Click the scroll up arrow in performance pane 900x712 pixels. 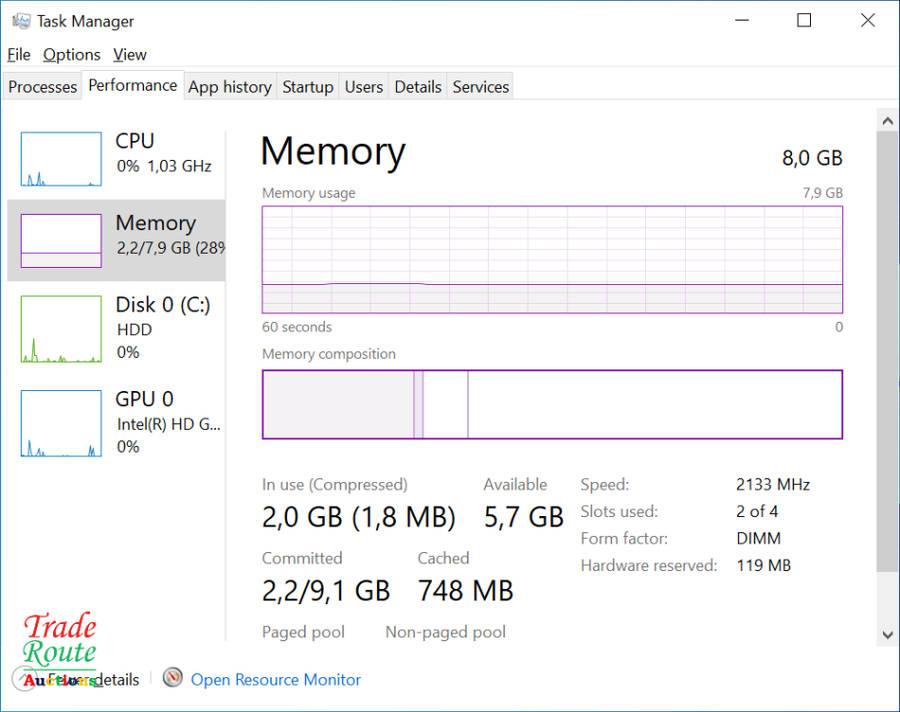click(x=887, y=120)
